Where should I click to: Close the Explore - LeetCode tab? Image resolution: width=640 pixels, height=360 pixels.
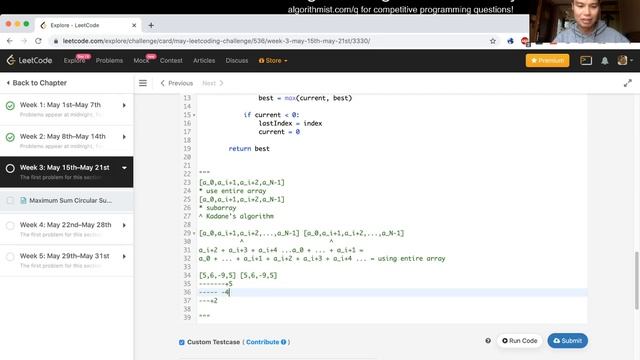[134, 25]
